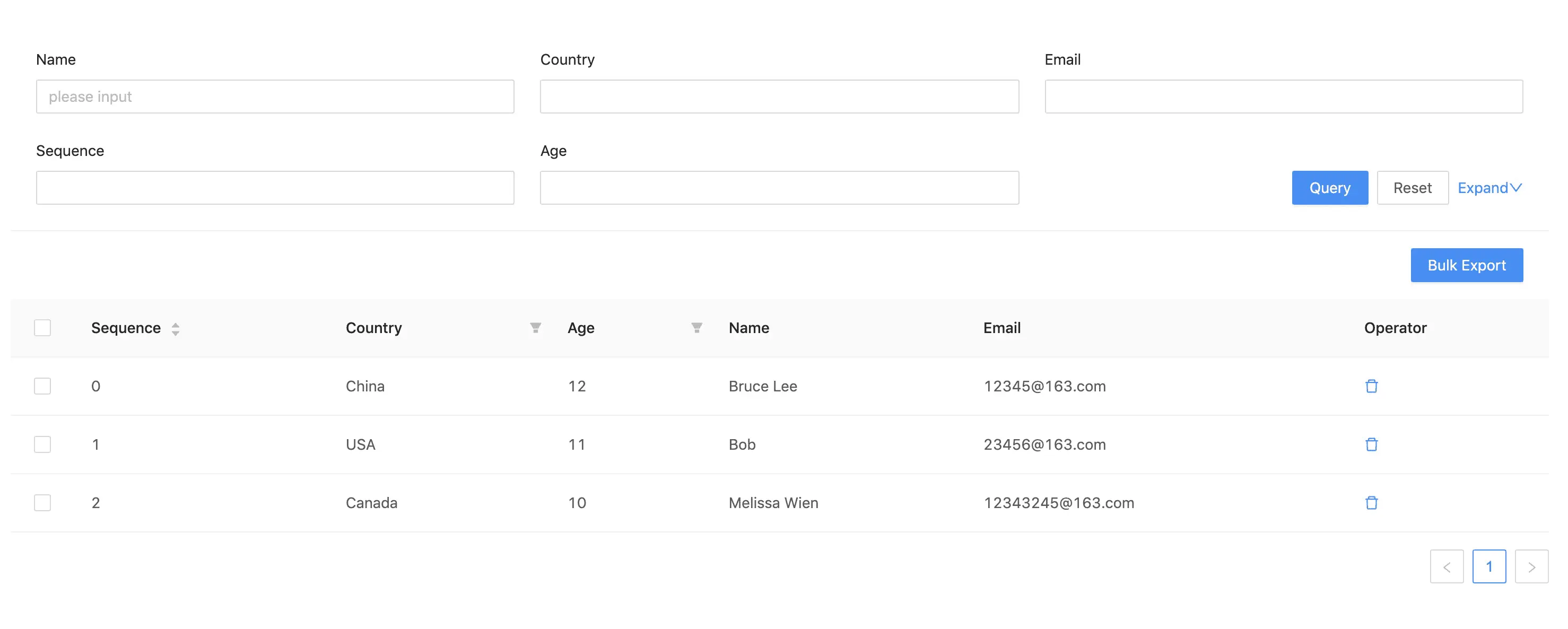Select page 1 in pagination
Screen dimensions: 1568x629
pyautogui.click(x=1489, y=567)
